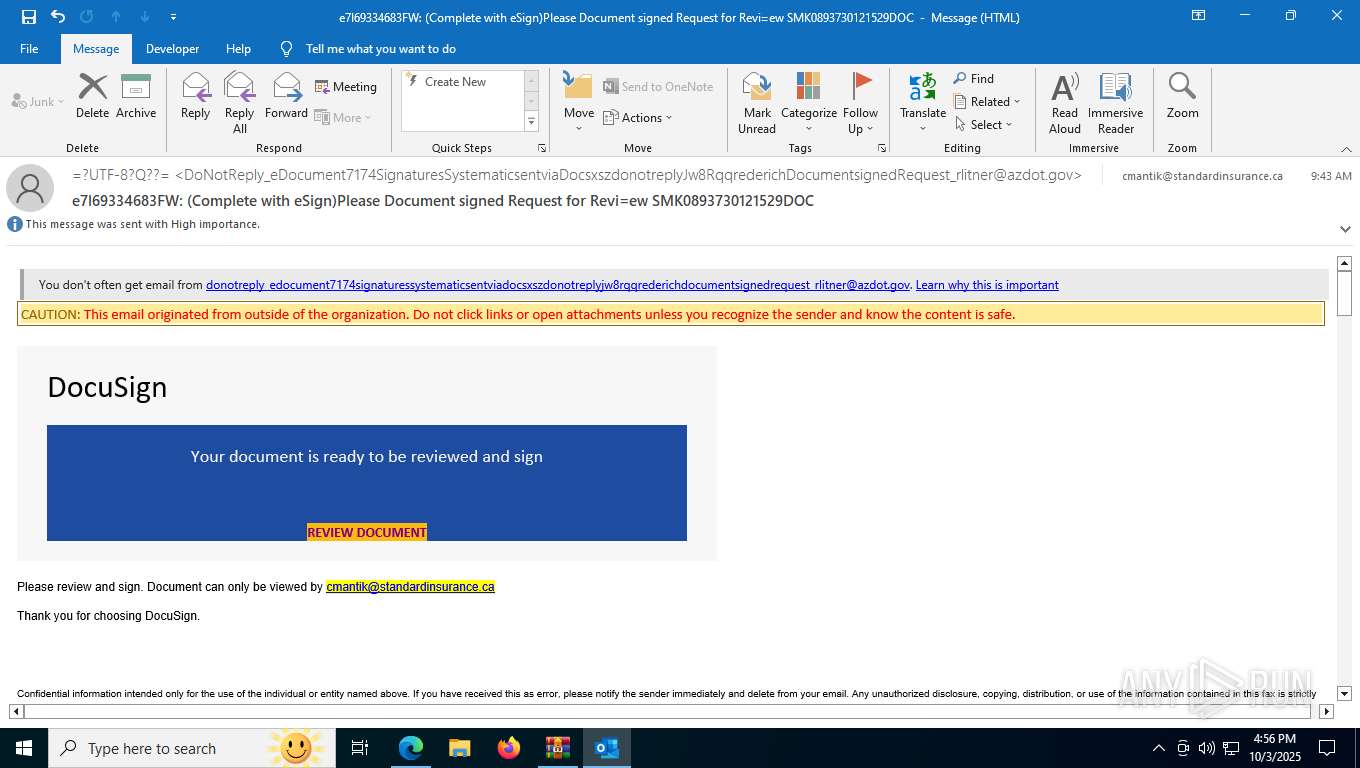Click the Translate button
Screen dimensions: 1360x768
pyautogui.click(x=923, y=102)
